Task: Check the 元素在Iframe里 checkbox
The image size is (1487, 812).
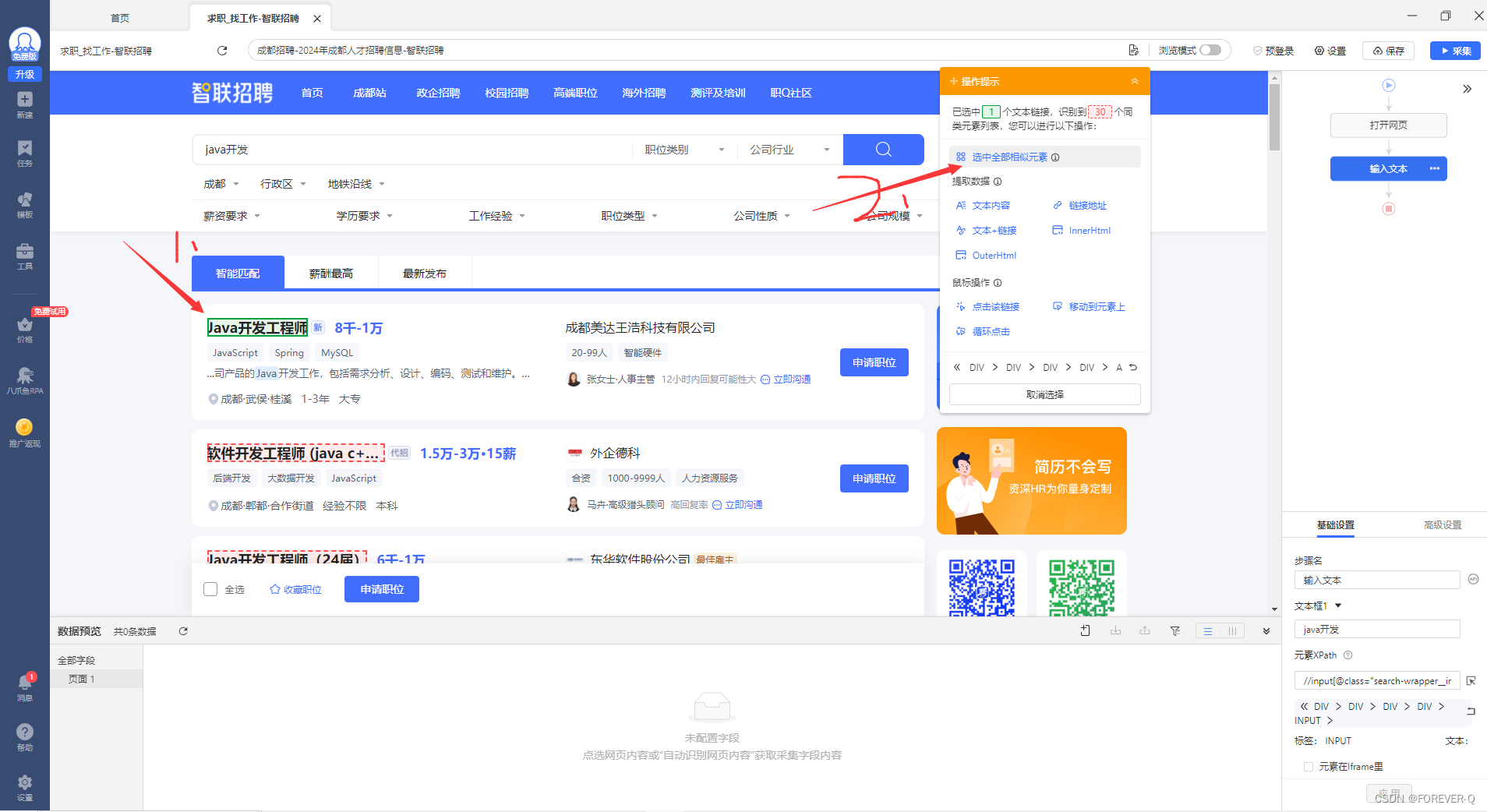Action: point(1309,767)
